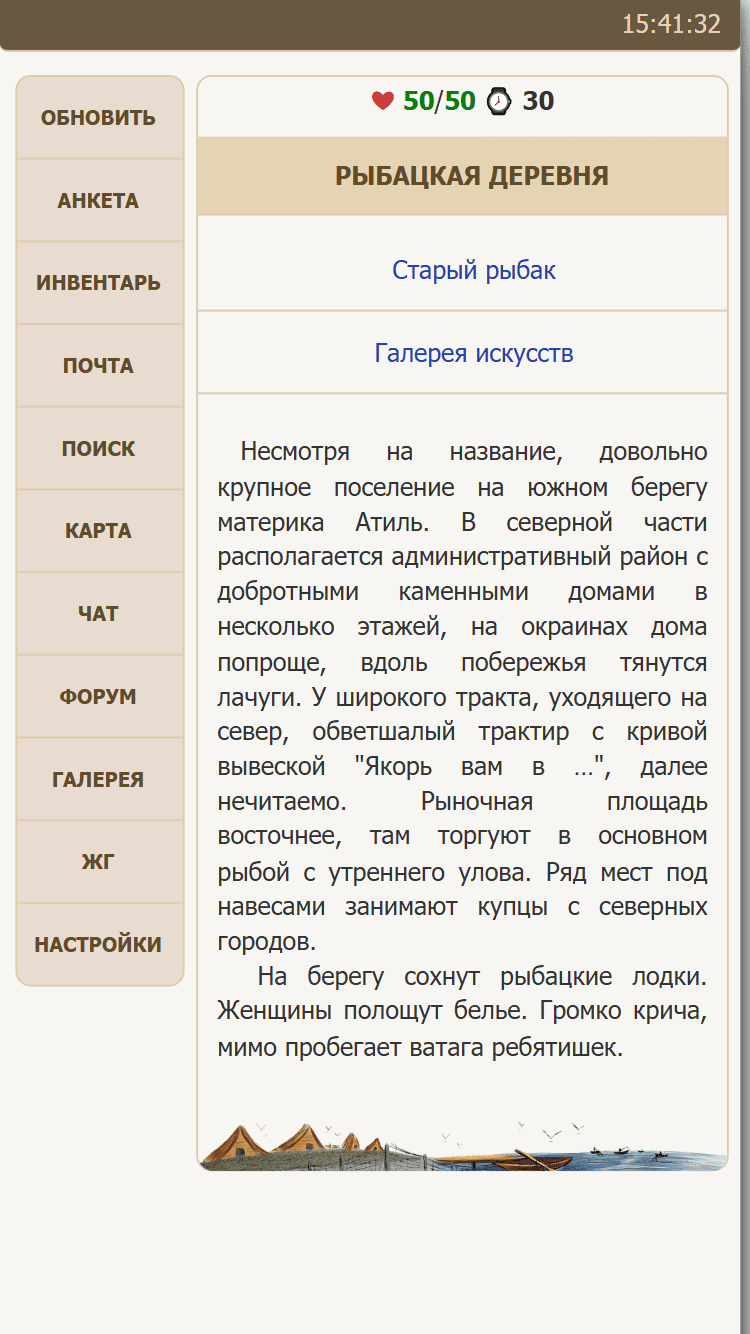Open the КАРТА map page

coord(99,531)
